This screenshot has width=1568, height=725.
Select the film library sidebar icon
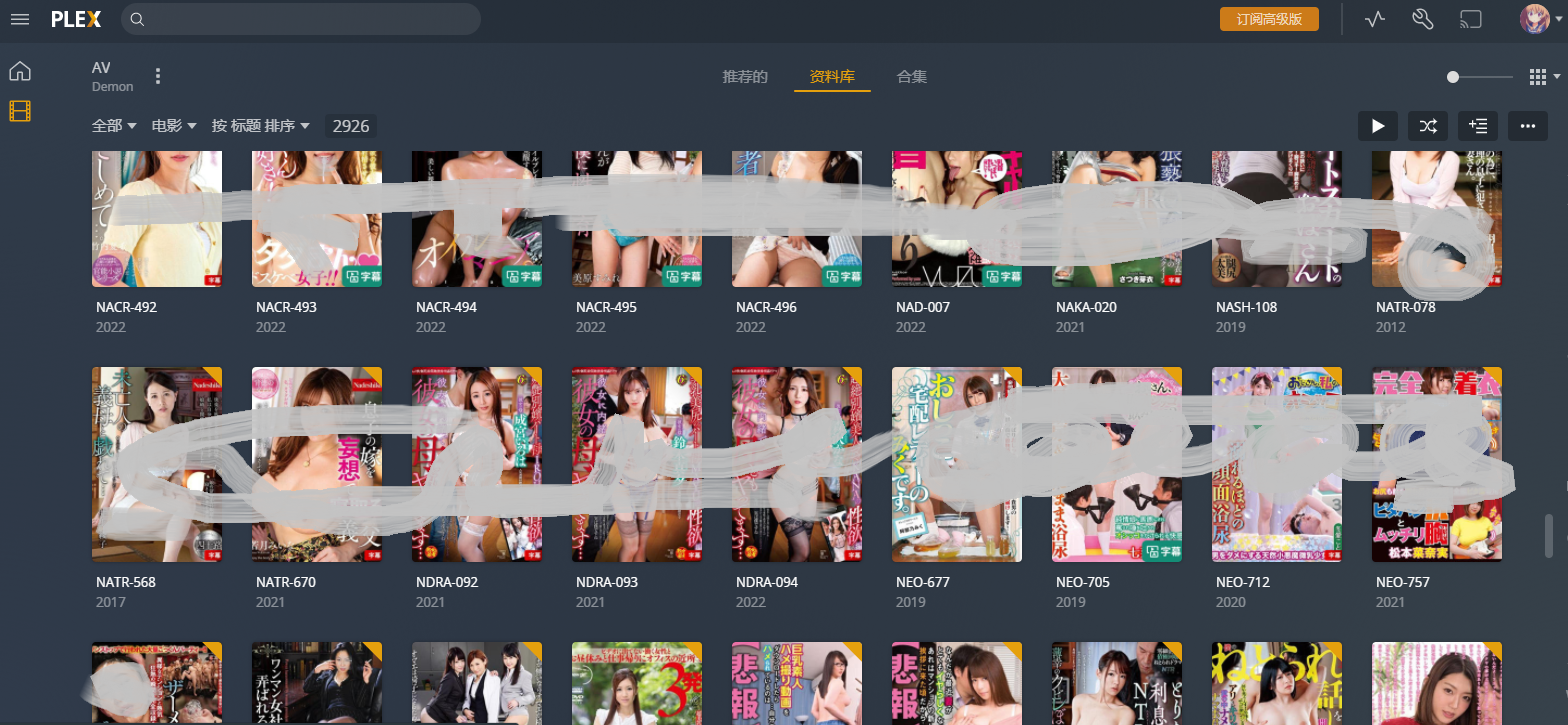pyautogui.click(x=20, y=111)
